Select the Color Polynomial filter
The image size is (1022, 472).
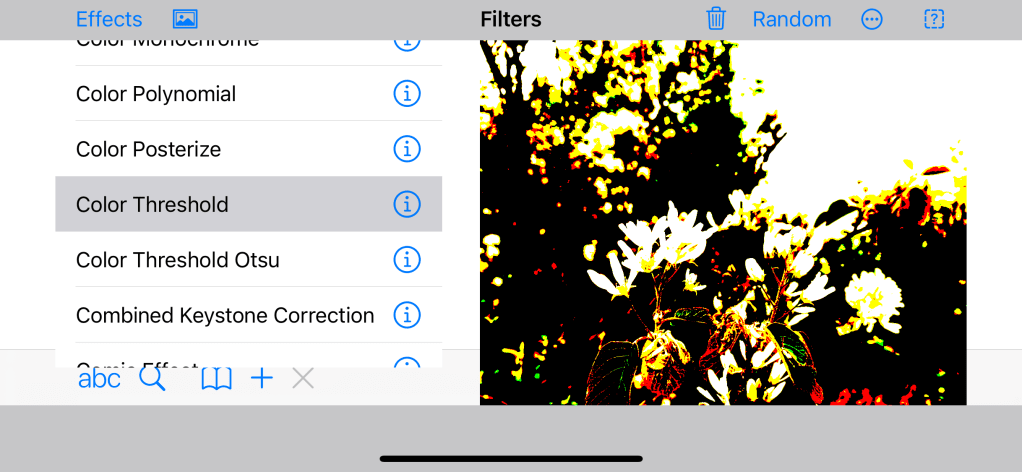click(156, 94)
